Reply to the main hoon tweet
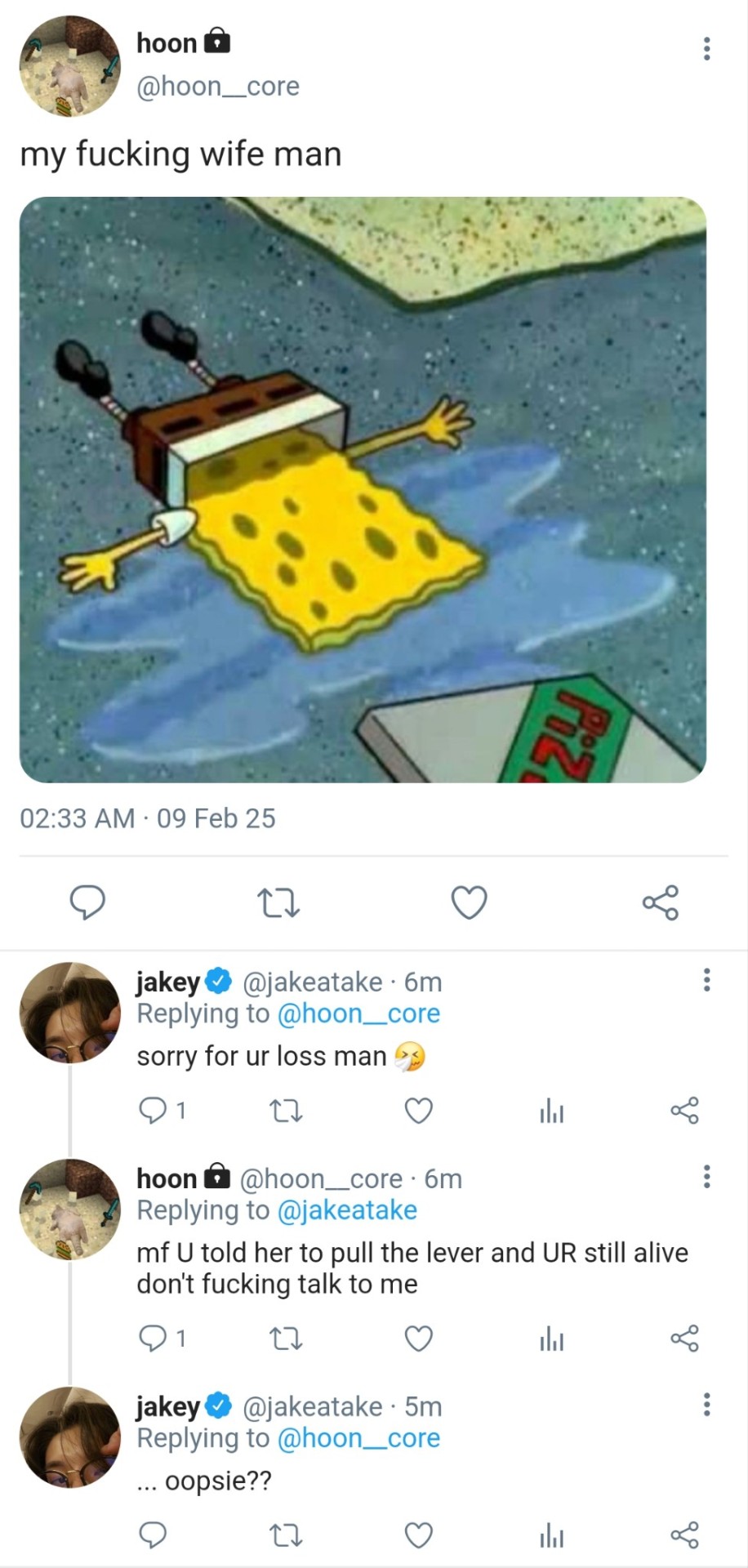Viewport: 748px width, 1568px height. point(87,902)
